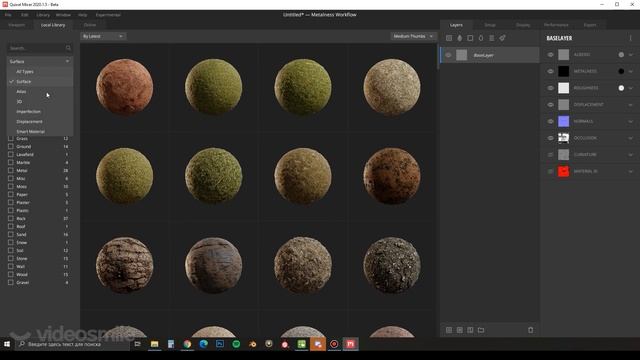Click the solid droplet layer icon
This screenshot has height=360, width=640.
click(460, 38)
